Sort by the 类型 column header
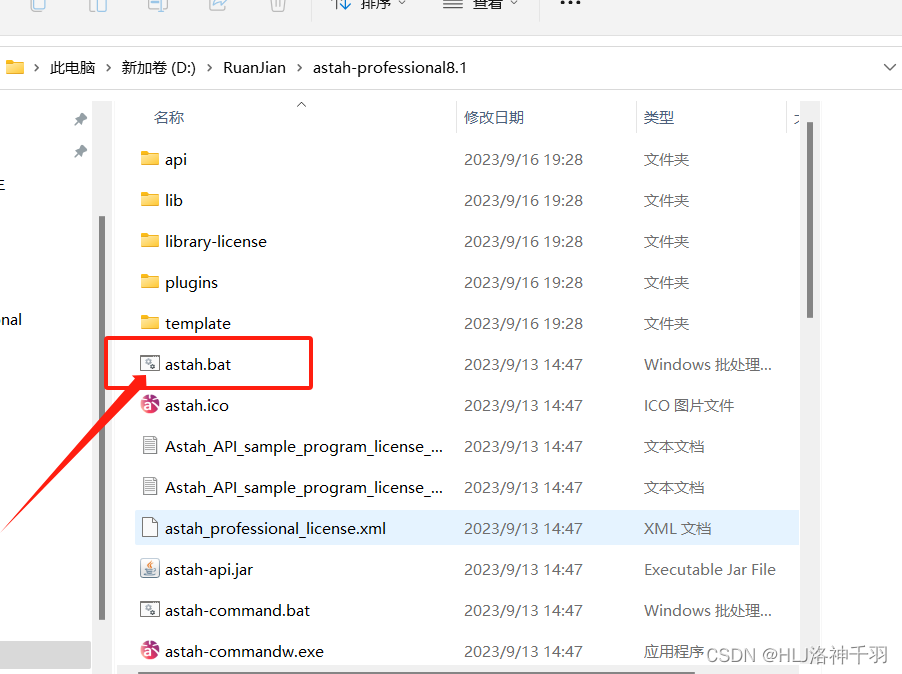Image resolution: width=902 pixels, height=674 pixels. 659,117
